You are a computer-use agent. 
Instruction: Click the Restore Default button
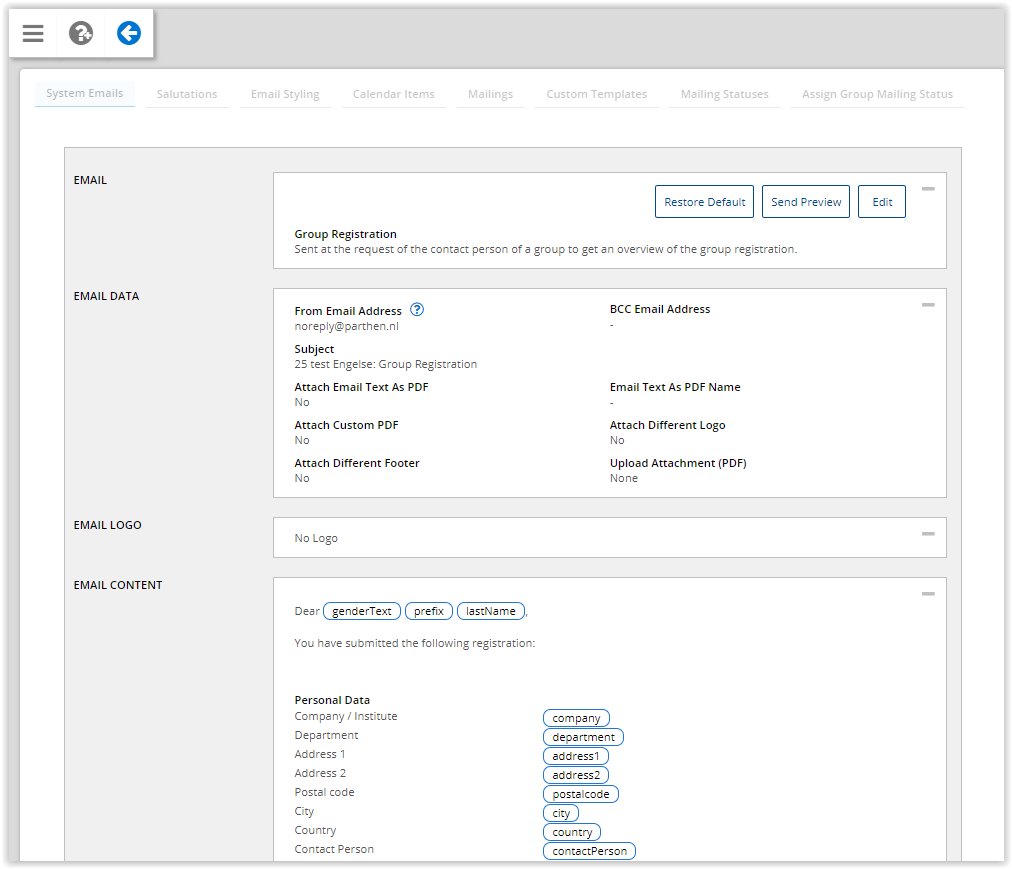point(704,201)
